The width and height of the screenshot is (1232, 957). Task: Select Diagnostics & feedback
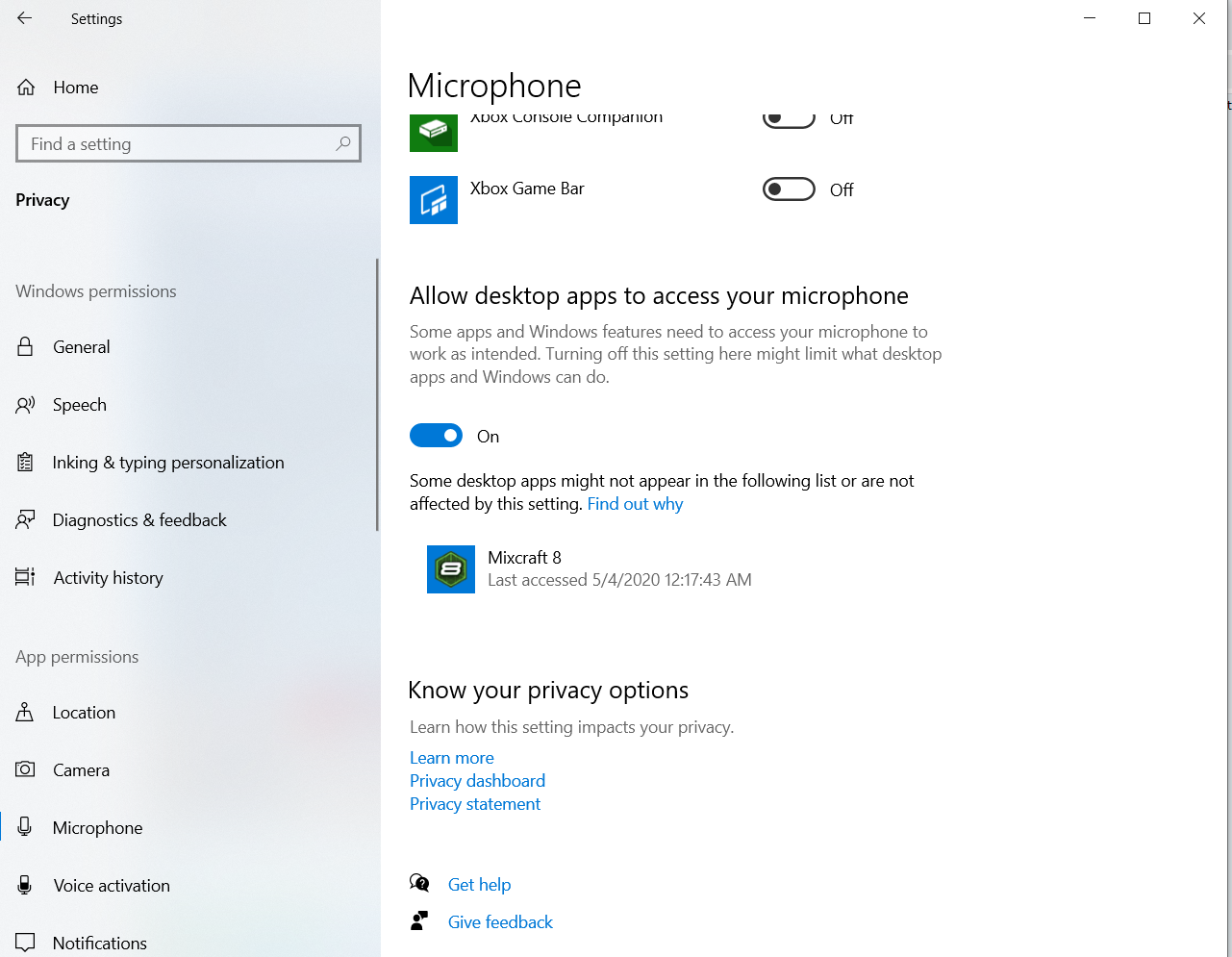(x=139, y=520)
